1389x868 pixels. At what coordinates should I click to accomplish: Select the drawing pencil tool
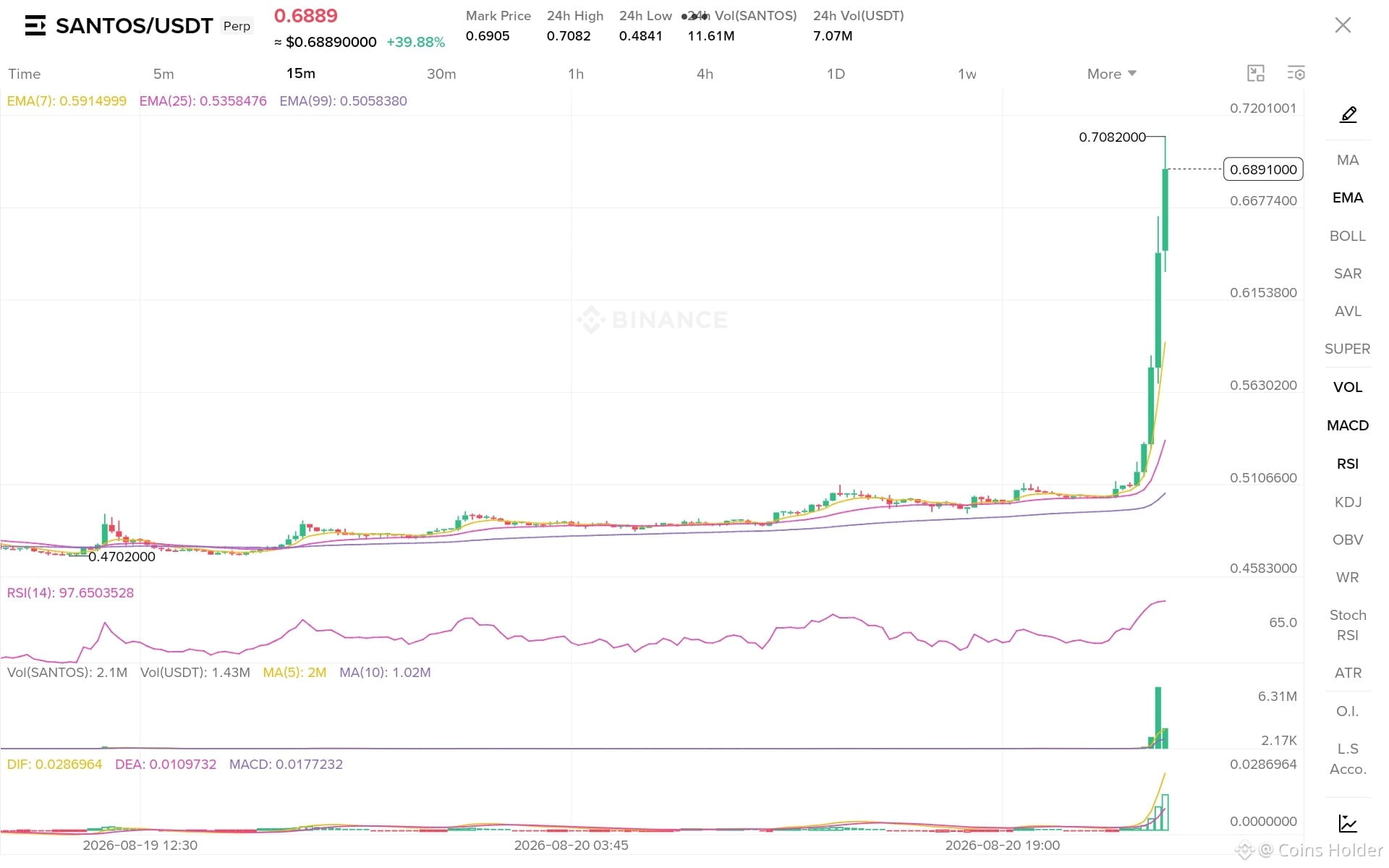pyautogui.click(x=1348, y=114)
